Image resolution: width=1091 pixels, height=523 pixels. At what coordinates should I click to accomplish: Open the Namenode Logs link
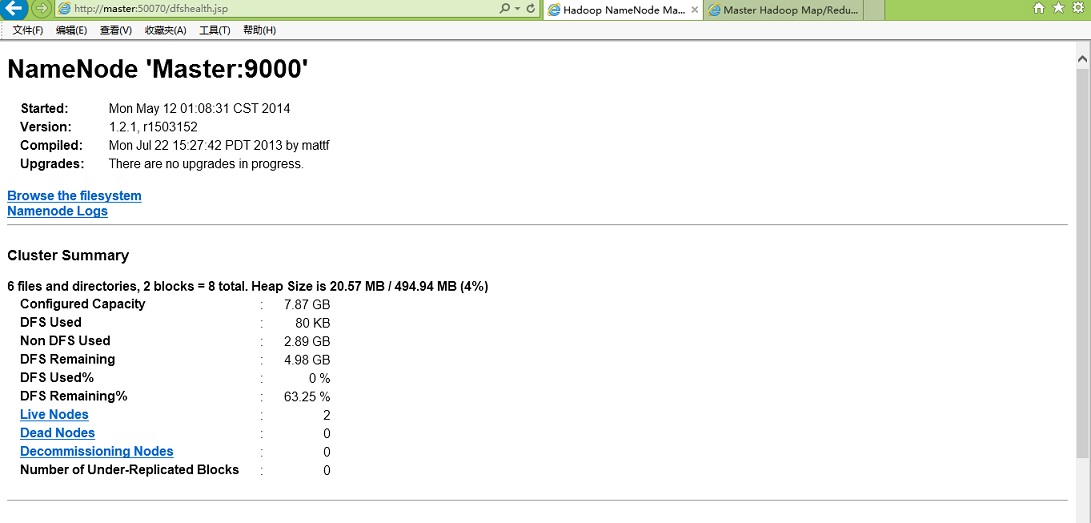click(57, 211)
